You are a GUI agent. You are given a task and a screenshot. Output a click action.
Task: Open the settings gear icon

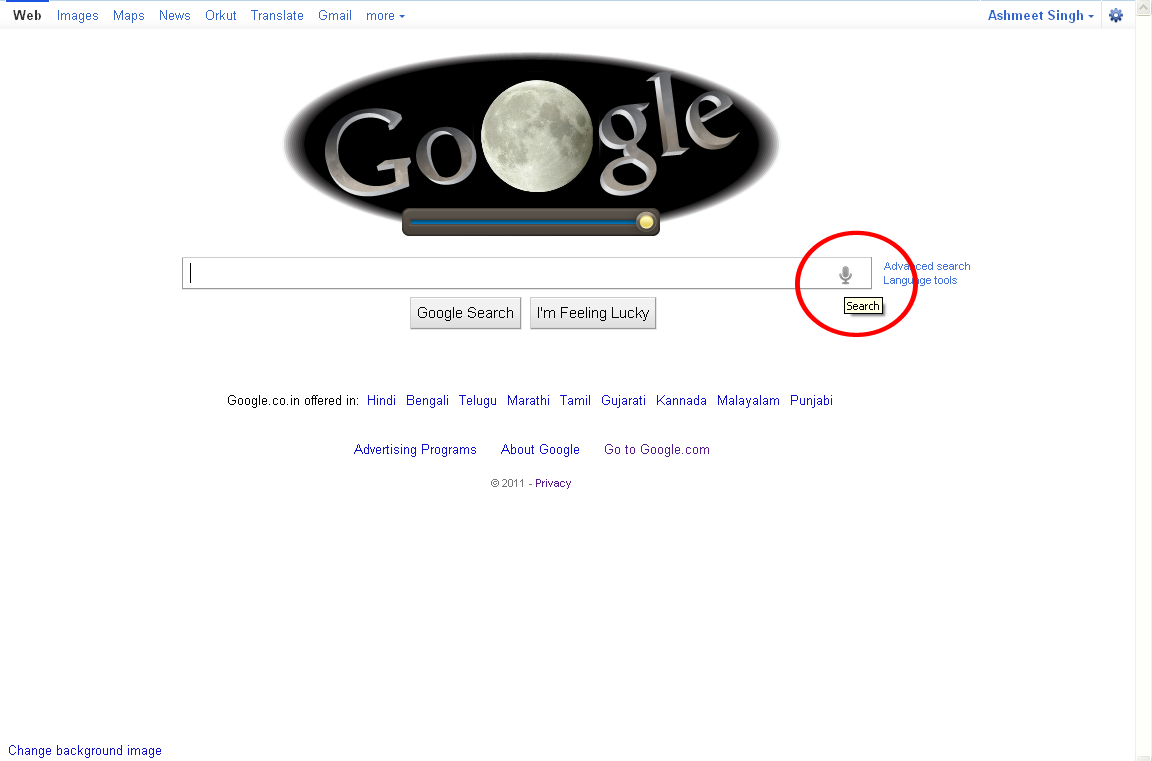click(1116, 15)
